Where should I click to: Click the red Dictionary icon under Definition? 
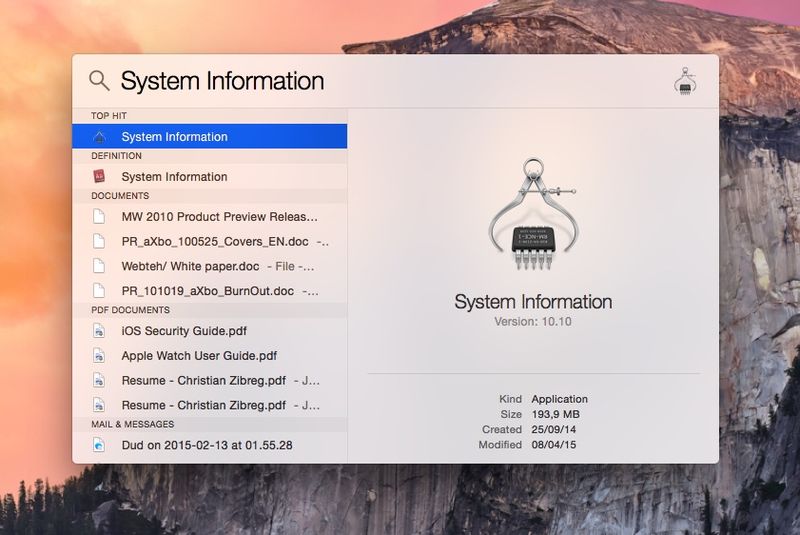tap(99, 176)
